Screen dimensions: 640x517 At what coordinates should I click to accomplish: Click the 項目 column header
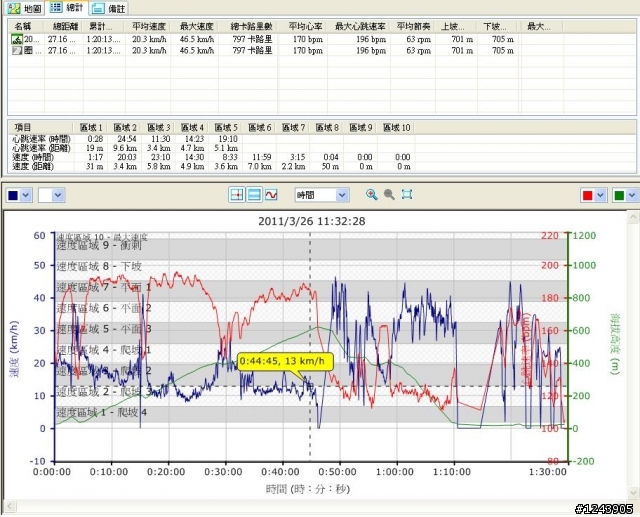[41, 127]
